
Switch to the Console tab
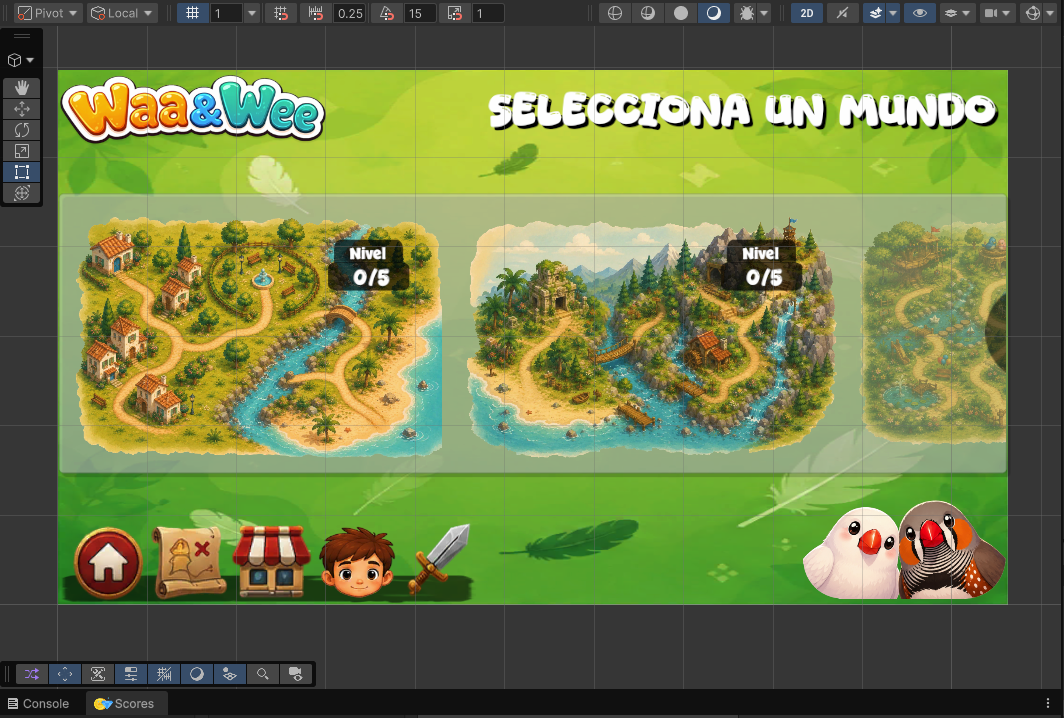point(39,704)
